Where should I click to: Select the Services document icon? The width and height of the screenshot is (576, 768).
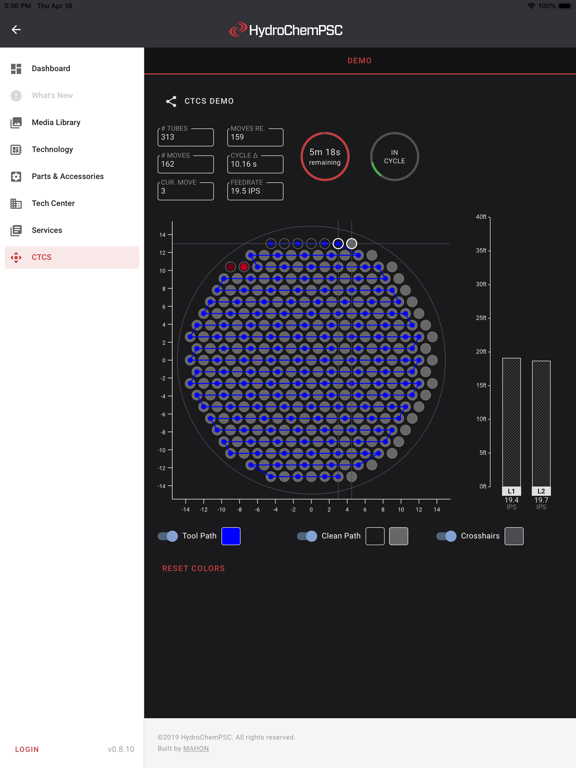(x=16, y=230)
